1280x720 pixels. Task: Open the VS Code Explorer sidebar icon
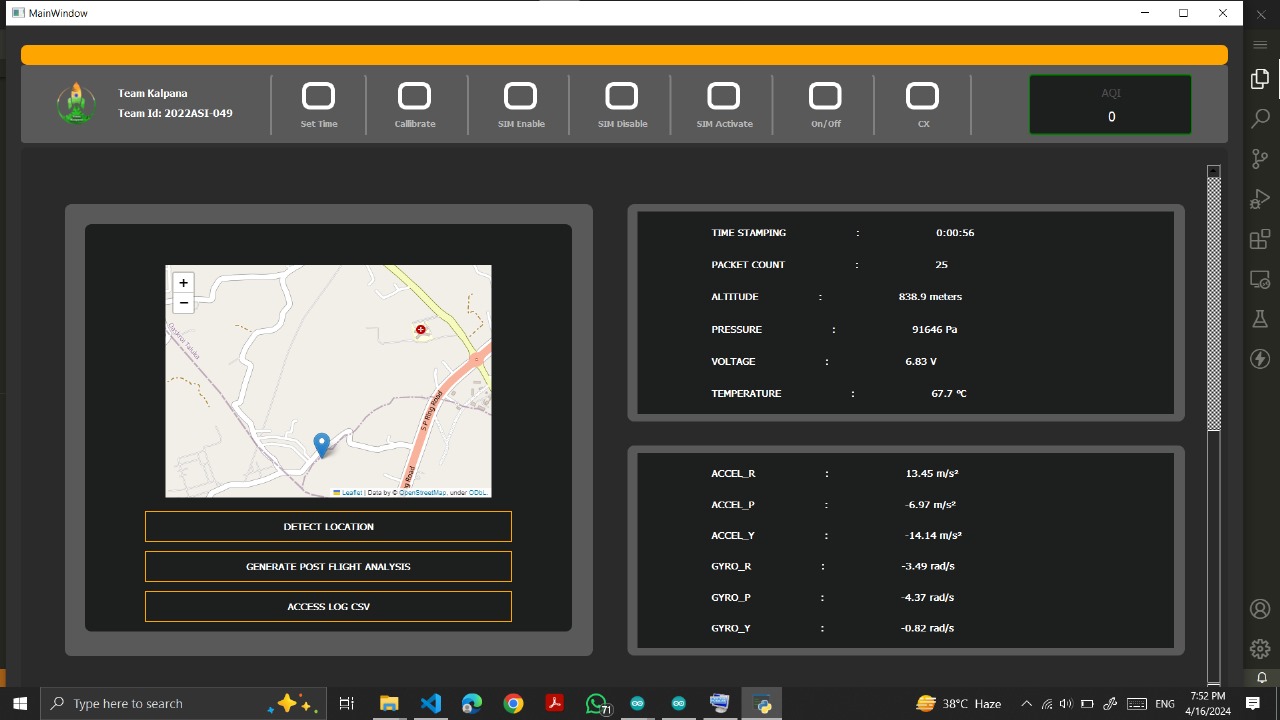pos(1260,79)
